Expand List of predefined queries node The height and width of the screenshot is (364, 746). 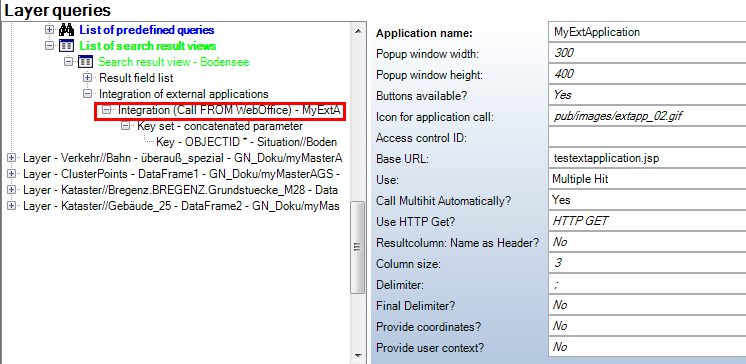coord(49,30)
